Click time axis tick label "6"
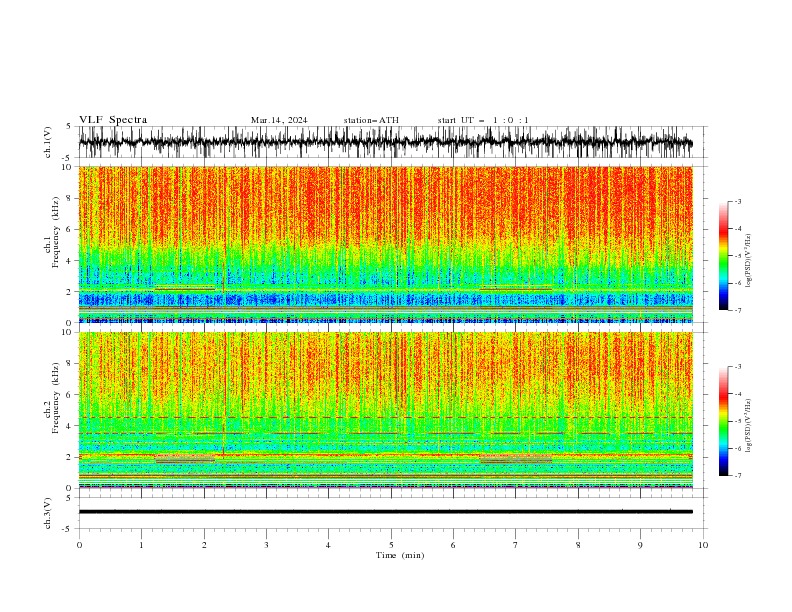 click(453, 545)
